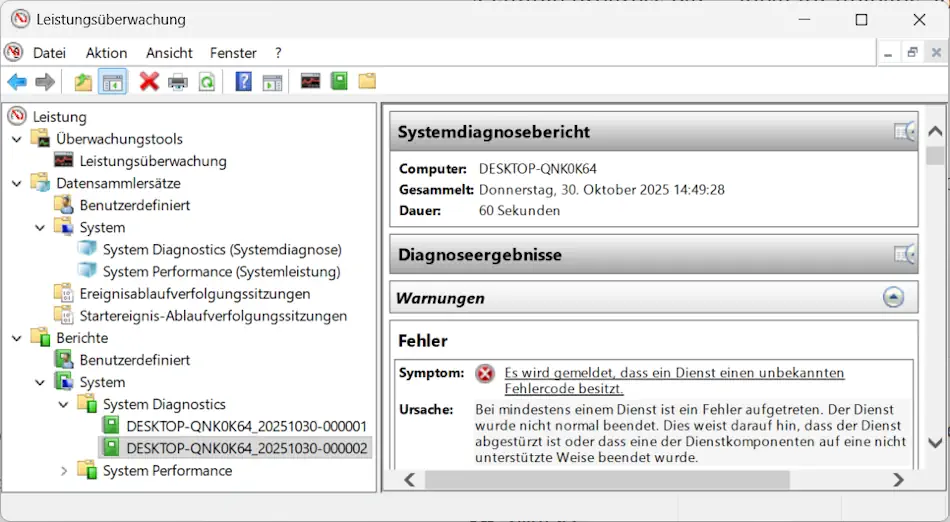950x522 pixels.
Task: Click the report vertical scrollbar up arrow
Action: (x=935, y=130)
